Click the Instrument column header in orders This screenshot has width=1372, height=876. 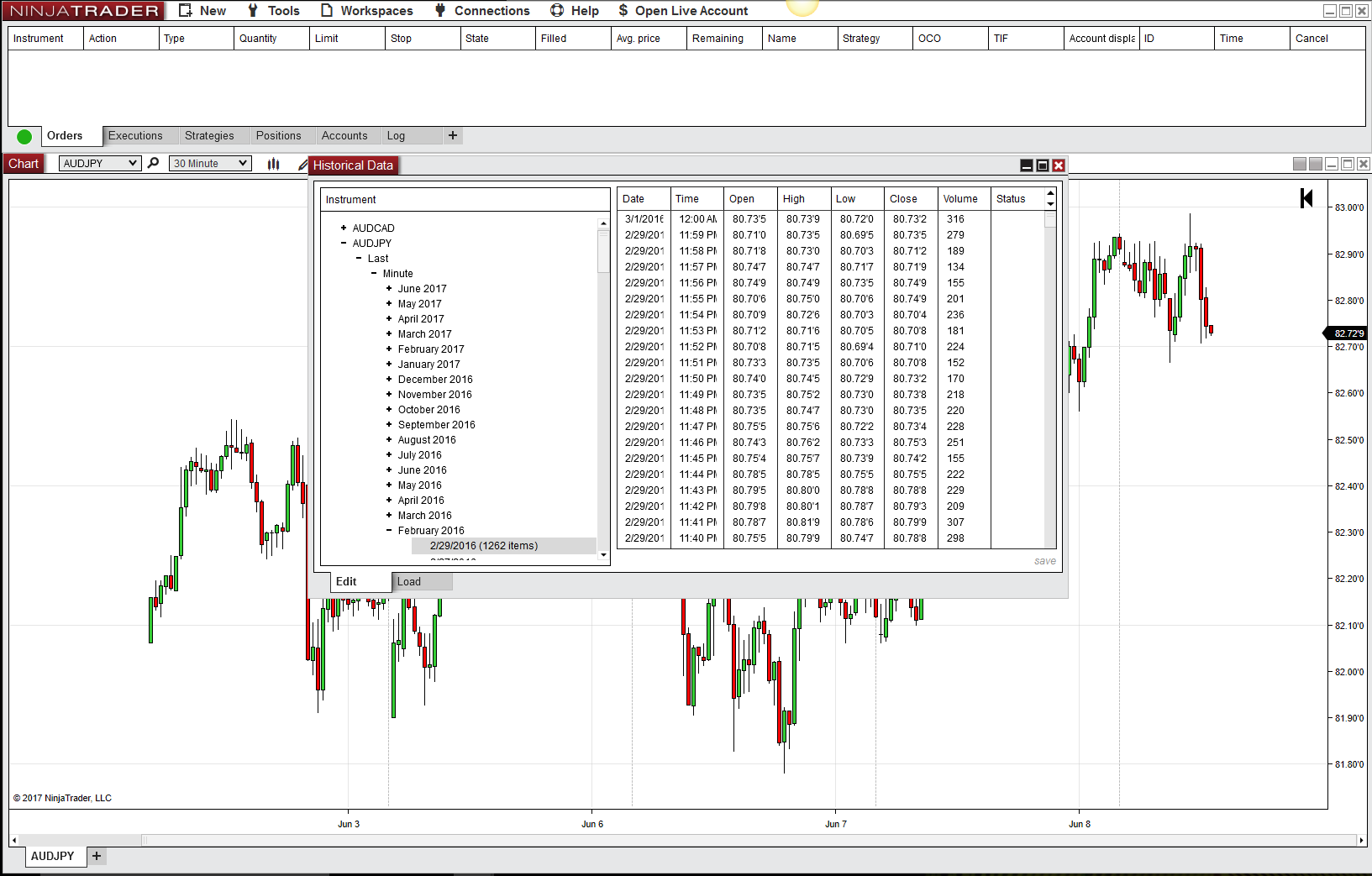pyautogui.click(x=45, y=39)
